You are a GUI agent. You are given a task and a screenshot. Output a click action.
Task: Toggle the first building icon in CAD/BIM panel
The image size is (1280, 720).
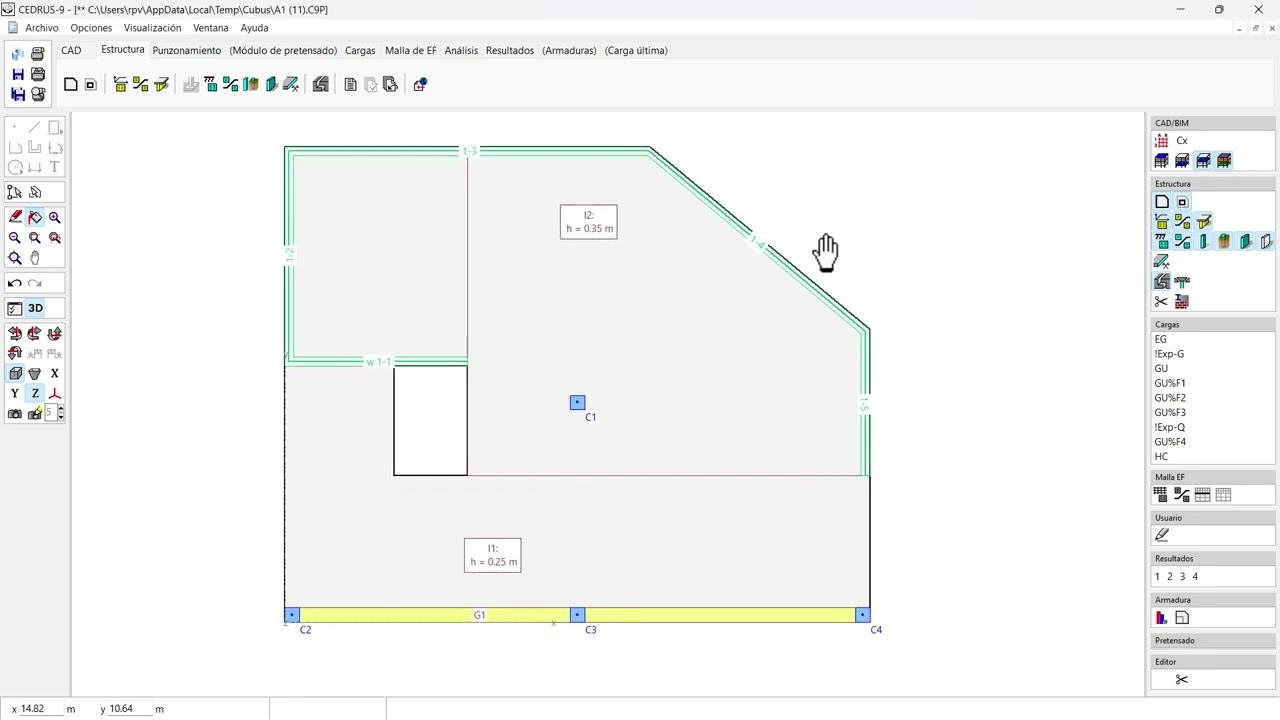tap(1162, 161)
